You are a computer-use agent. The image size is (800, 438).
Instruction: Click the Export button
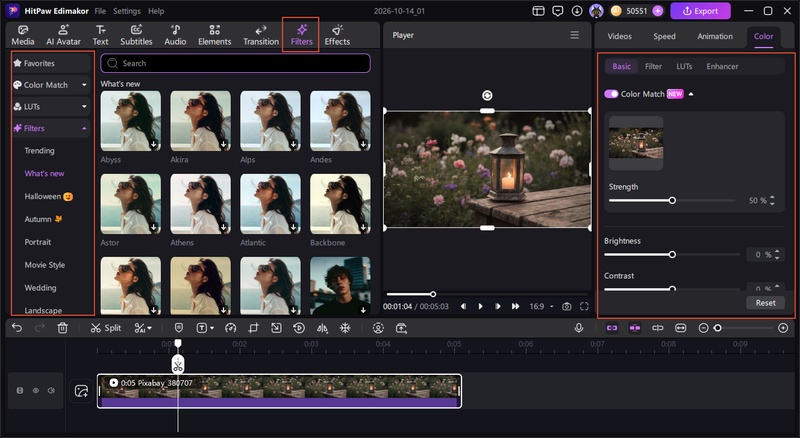point(700,11)
